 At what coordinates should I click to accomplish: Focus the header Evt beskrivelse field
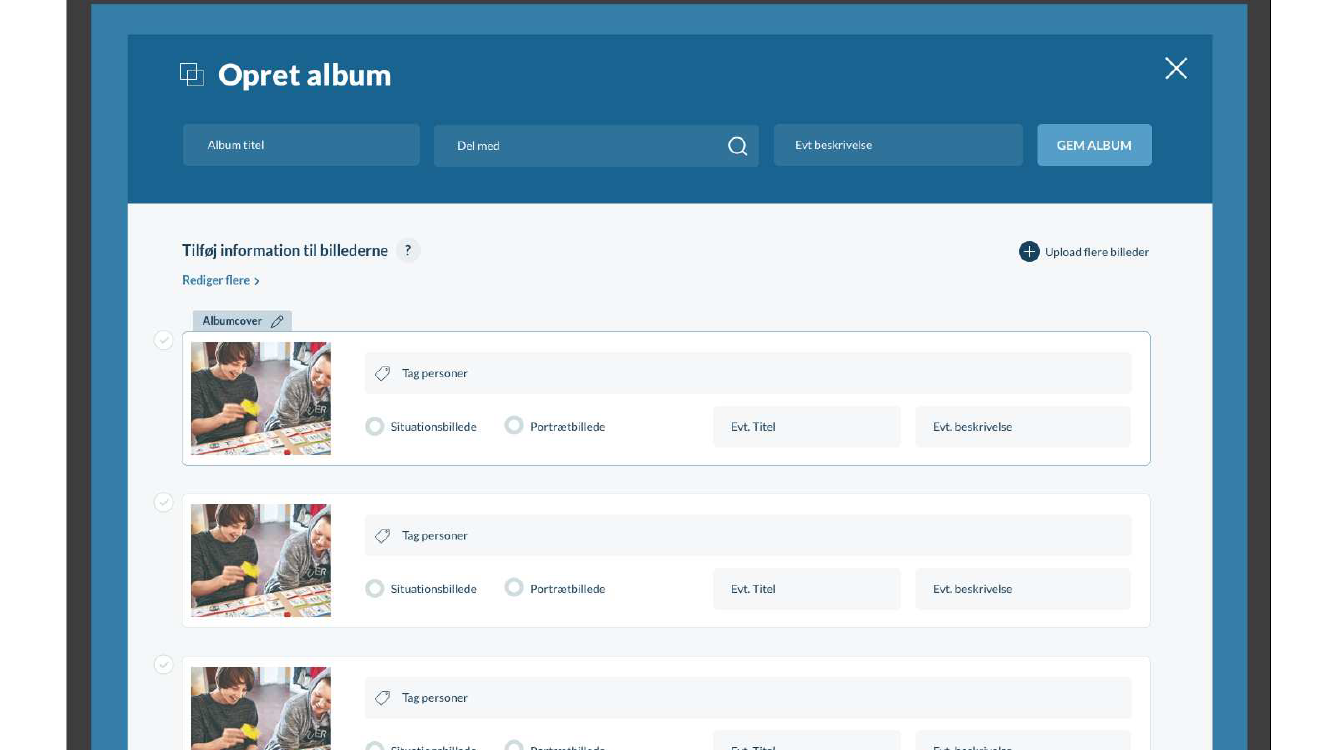[x=898, y=145]
